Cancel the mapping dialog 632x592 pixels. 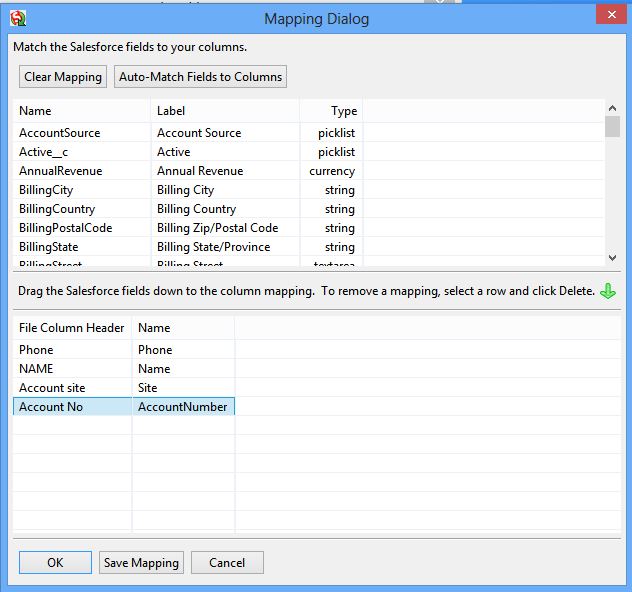coord(227,563)
